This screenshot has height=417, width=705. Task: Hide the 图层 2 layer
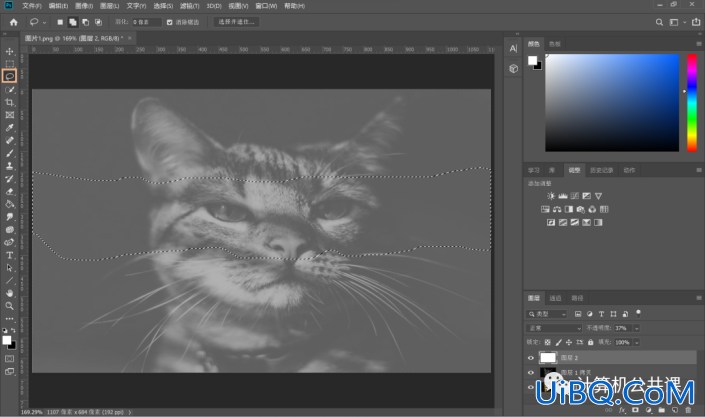(x=531, y=358)
